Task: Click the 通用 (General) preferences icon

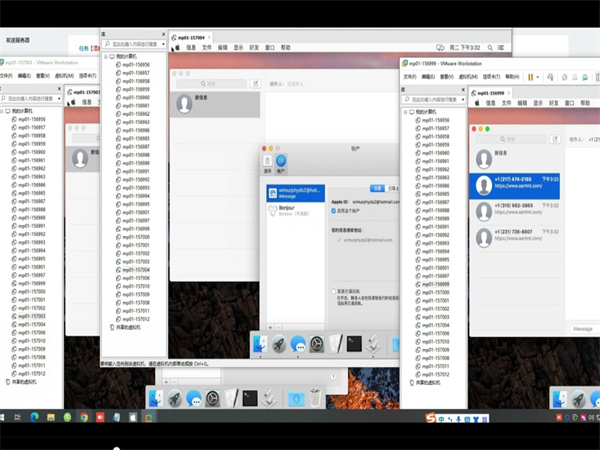Action: pyautogui.click(x=267, y=161)
